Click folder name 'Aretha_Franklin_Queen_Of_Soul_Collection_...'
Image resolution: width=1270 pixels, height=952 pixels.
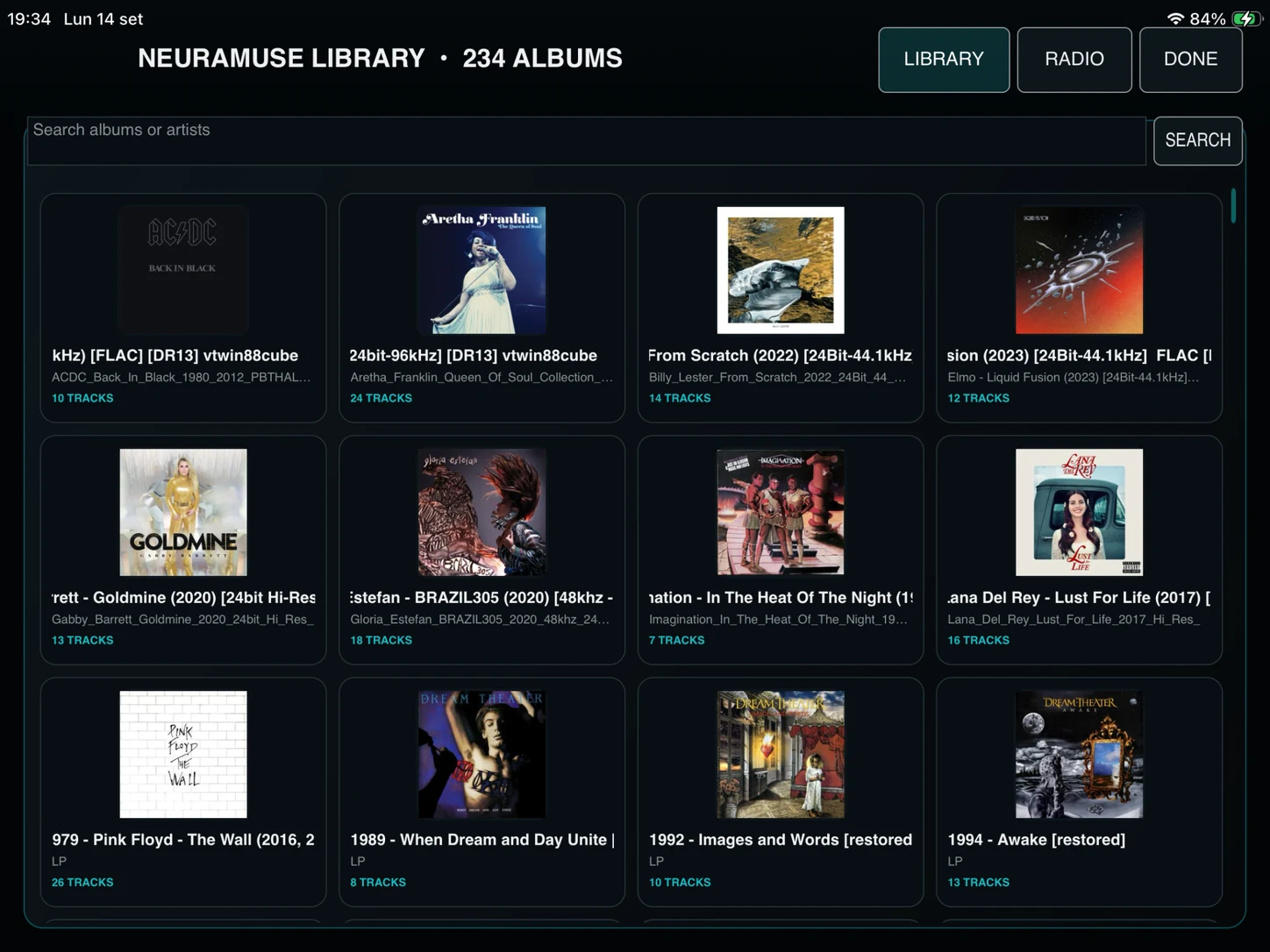(482, 377)
